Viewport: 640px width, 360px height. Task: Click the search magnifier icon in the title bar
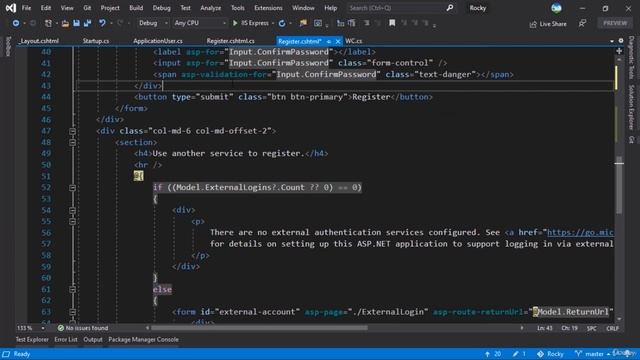(449, 8)
